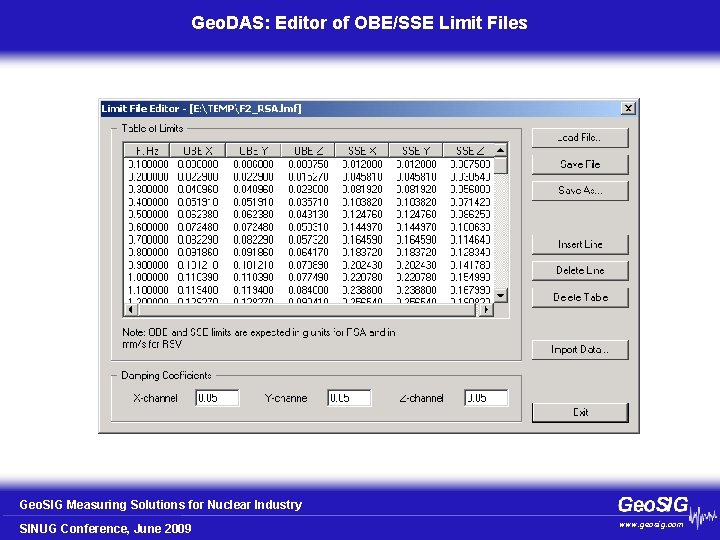Viewport: 720px width, 540px height.
Task: Click the Delete Line button
Action: 580,270
